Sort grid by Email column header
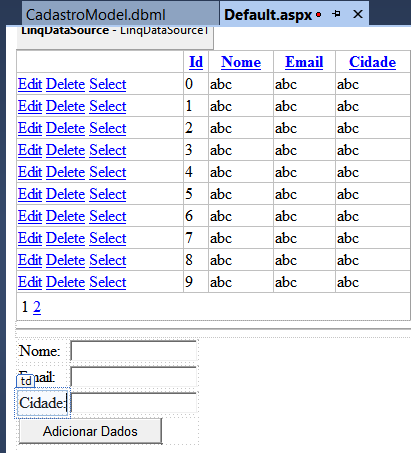Screen dimensions: 411x453 pos(304,62)
